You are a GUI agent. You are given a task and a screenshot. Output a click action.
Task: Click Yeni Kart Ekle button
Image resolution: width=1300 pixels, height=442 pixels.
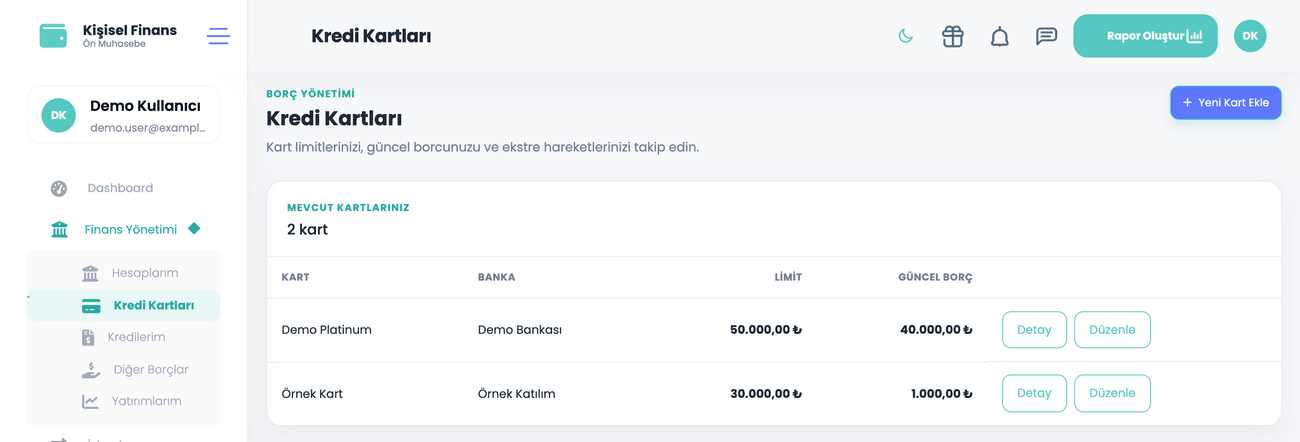[x=1225, y=102]
